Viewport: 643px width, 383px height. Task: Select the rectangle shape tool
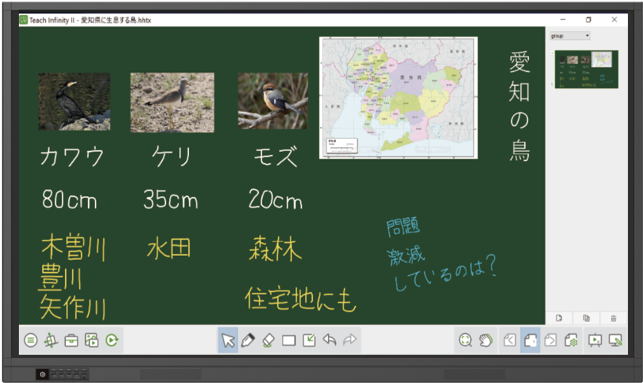289,340
